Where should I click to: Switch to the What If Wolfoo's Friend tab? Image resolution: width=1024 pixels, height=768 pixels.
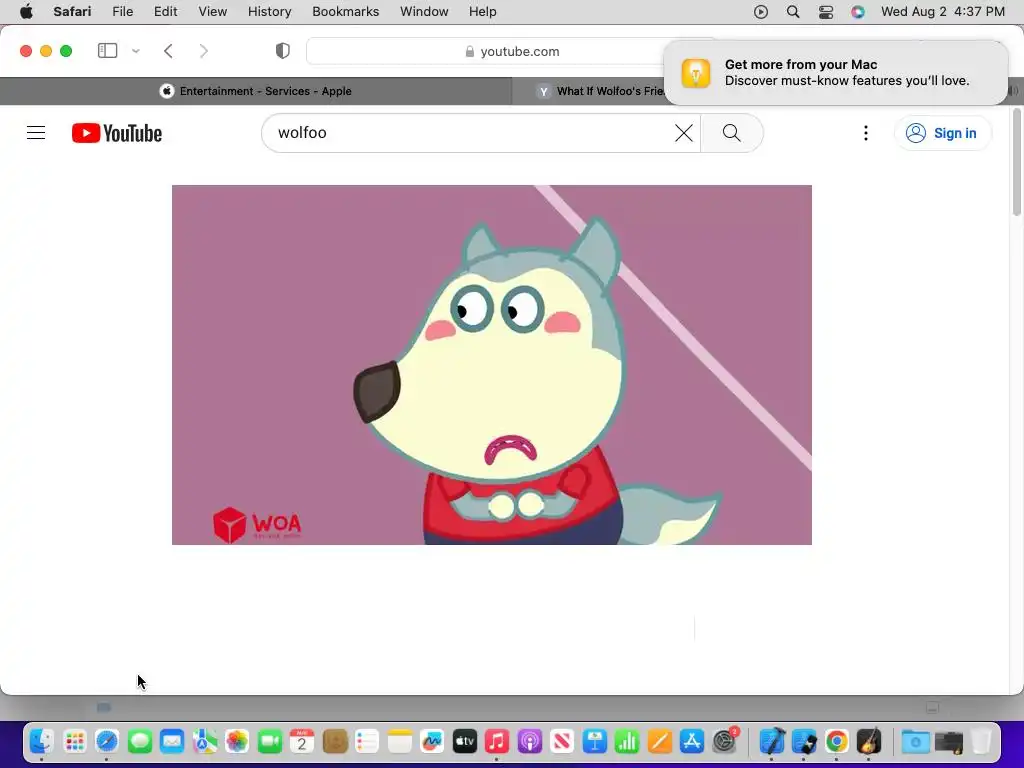[601, 91]
